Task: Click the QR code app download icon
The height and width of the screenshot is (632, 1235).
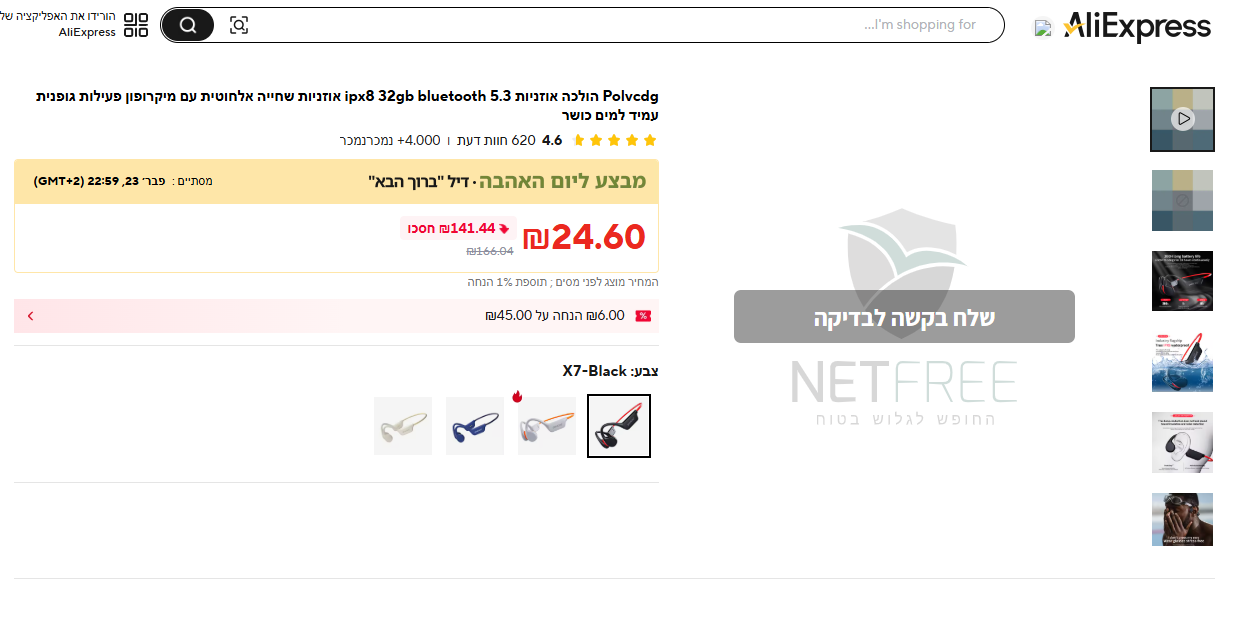Action: click(136, 25)
